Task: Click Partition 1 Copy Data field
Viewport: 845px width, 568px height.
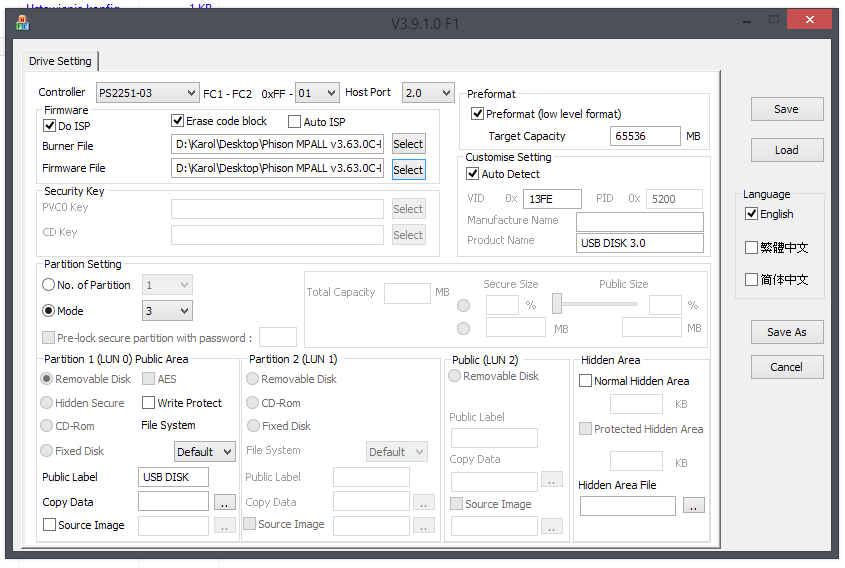Action: point(173,501)
